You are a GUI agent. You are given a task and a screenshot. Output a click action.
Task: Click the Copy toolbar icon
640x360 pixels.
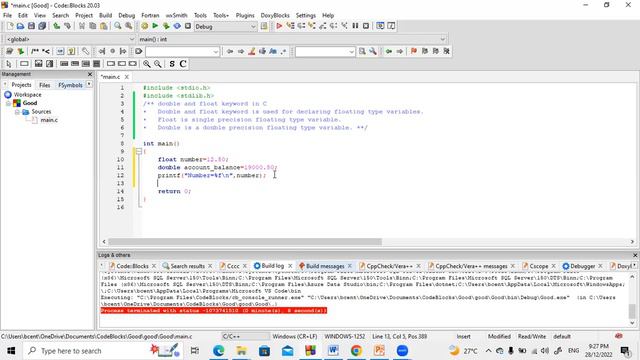pos(93,26)
